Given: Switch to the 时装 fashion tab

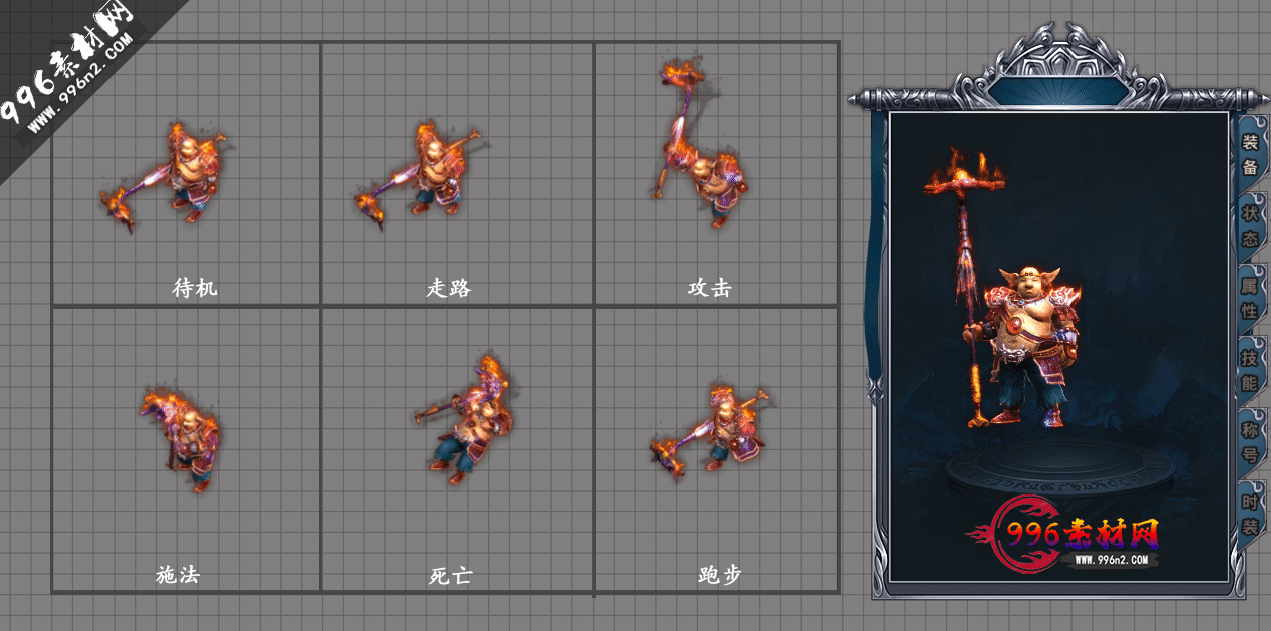Looking at the screenshot, I should point(1250,513).
